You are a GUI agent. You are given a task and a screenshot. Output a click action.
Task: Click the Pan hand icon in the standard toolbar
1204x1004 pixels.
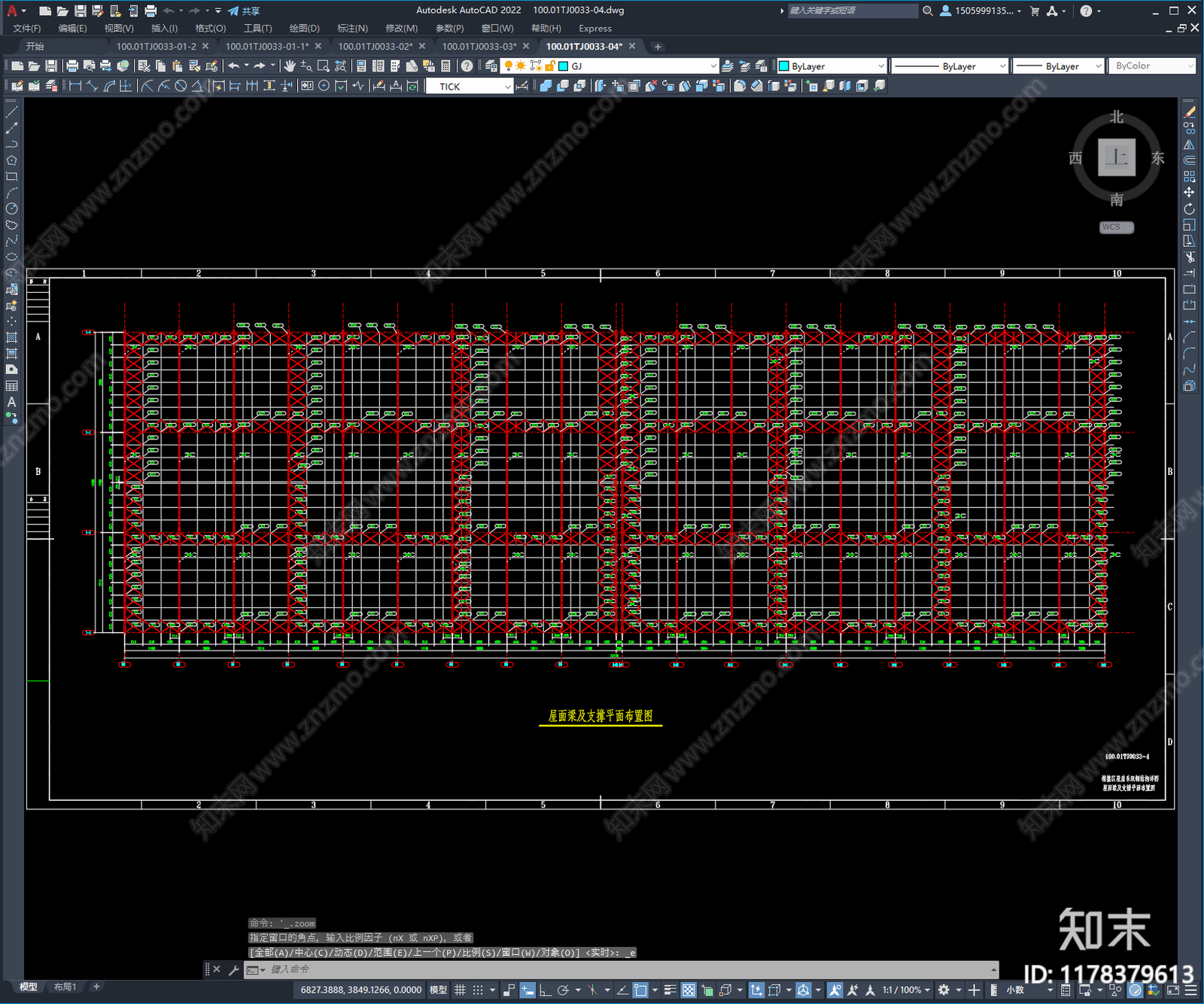(x=290, y=66)
